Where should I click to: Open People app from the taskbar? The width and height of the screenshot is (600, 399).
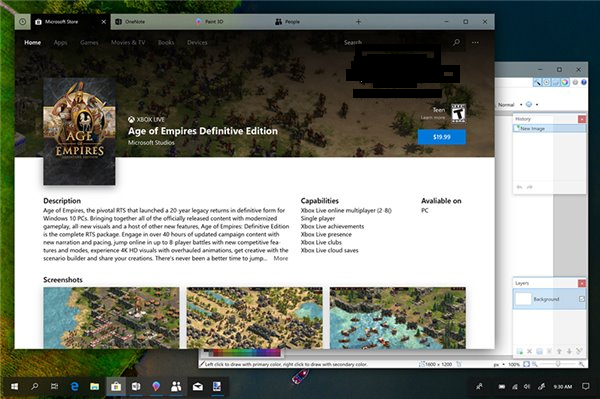coord(176,386)
